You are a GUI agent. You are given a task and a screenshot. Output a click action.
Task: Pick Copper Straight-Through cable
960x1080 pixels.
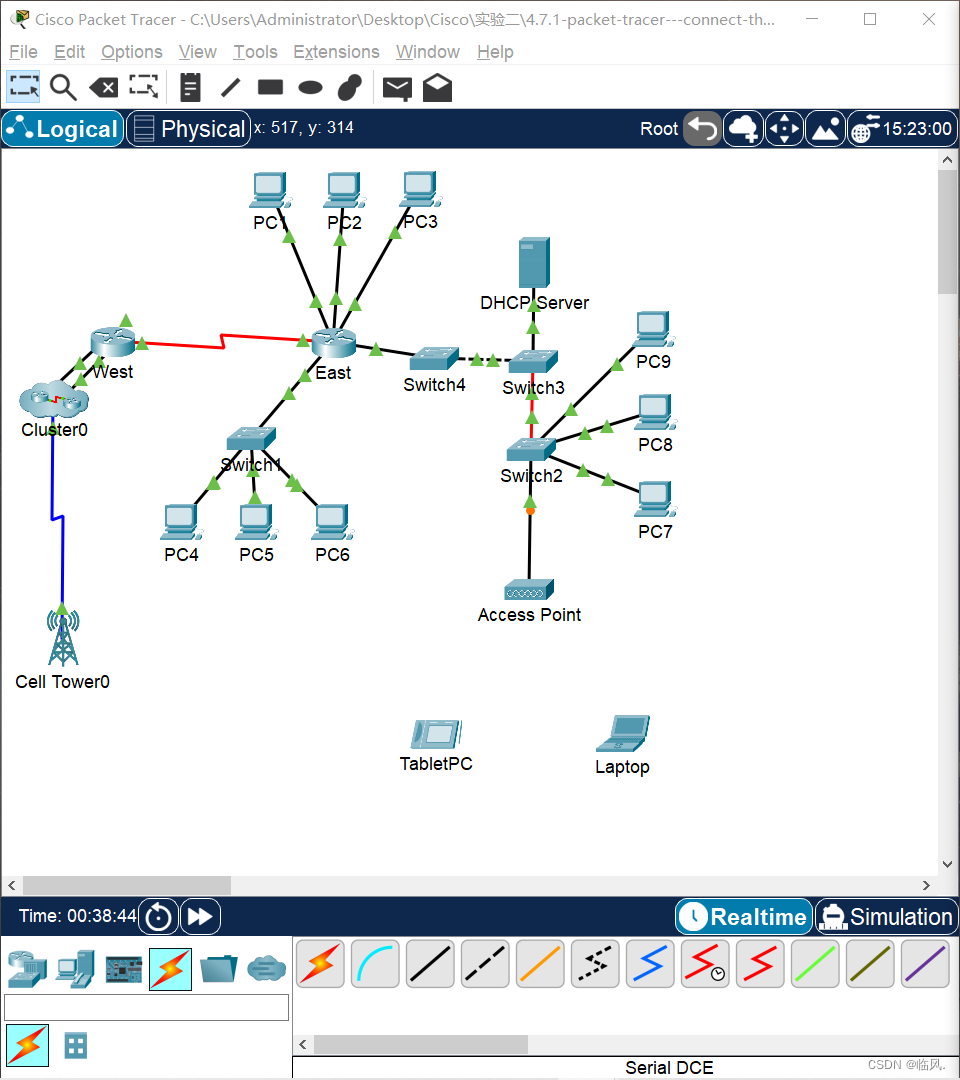coord(430,963)
